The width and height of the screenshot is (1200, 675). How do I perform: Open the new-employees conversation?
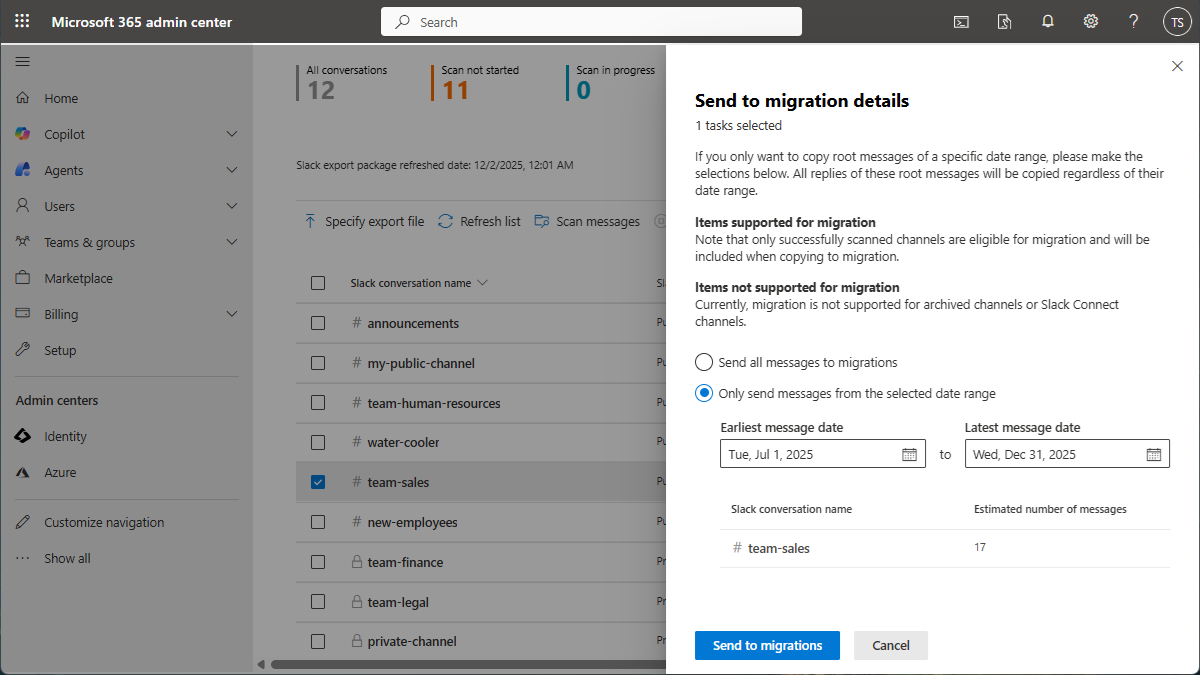click(412, 522)
